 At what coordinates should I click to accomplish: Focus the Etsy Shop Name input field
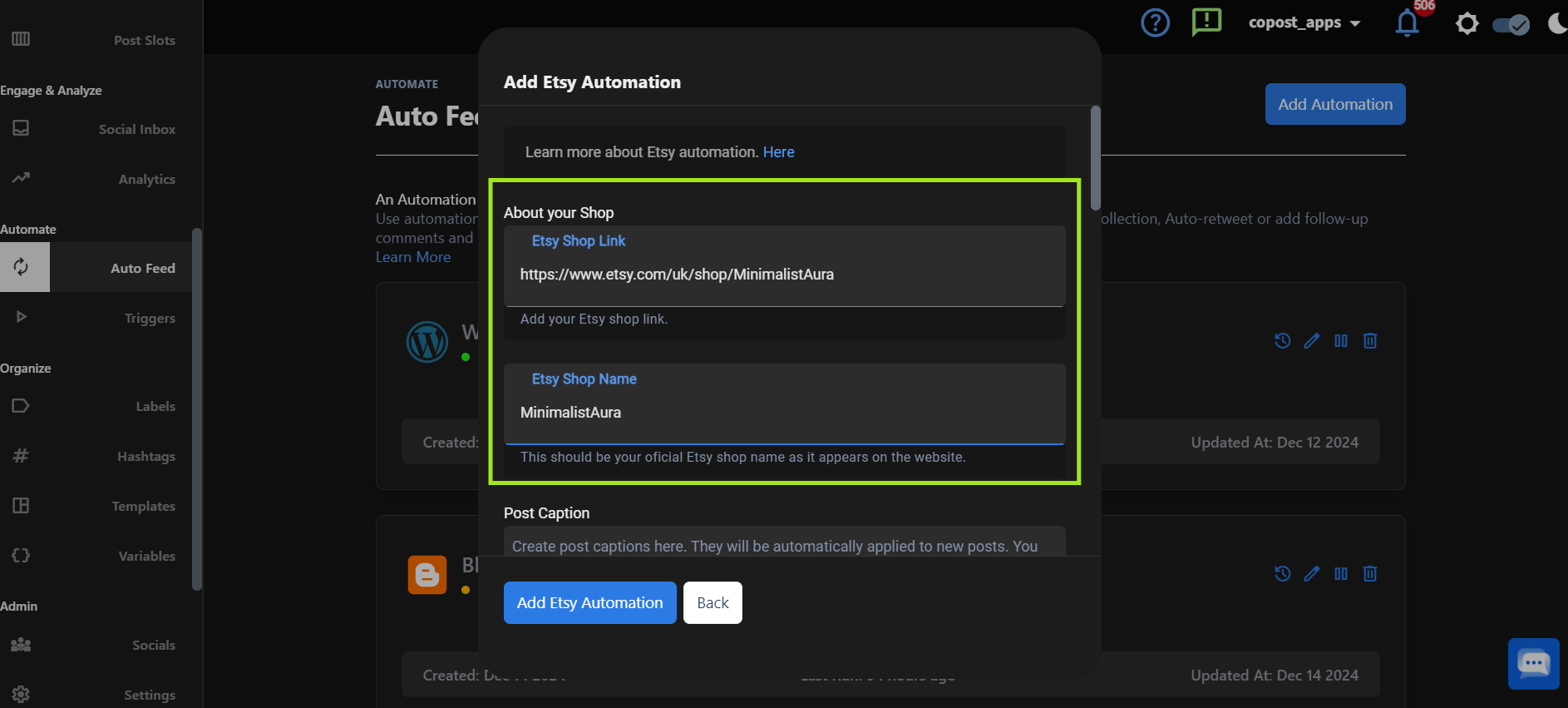[785, 404]
